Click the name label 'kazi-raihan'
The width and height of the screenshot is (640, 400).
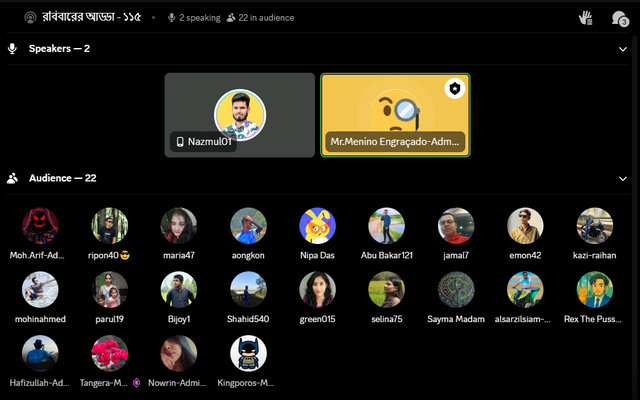coord(595,256)
